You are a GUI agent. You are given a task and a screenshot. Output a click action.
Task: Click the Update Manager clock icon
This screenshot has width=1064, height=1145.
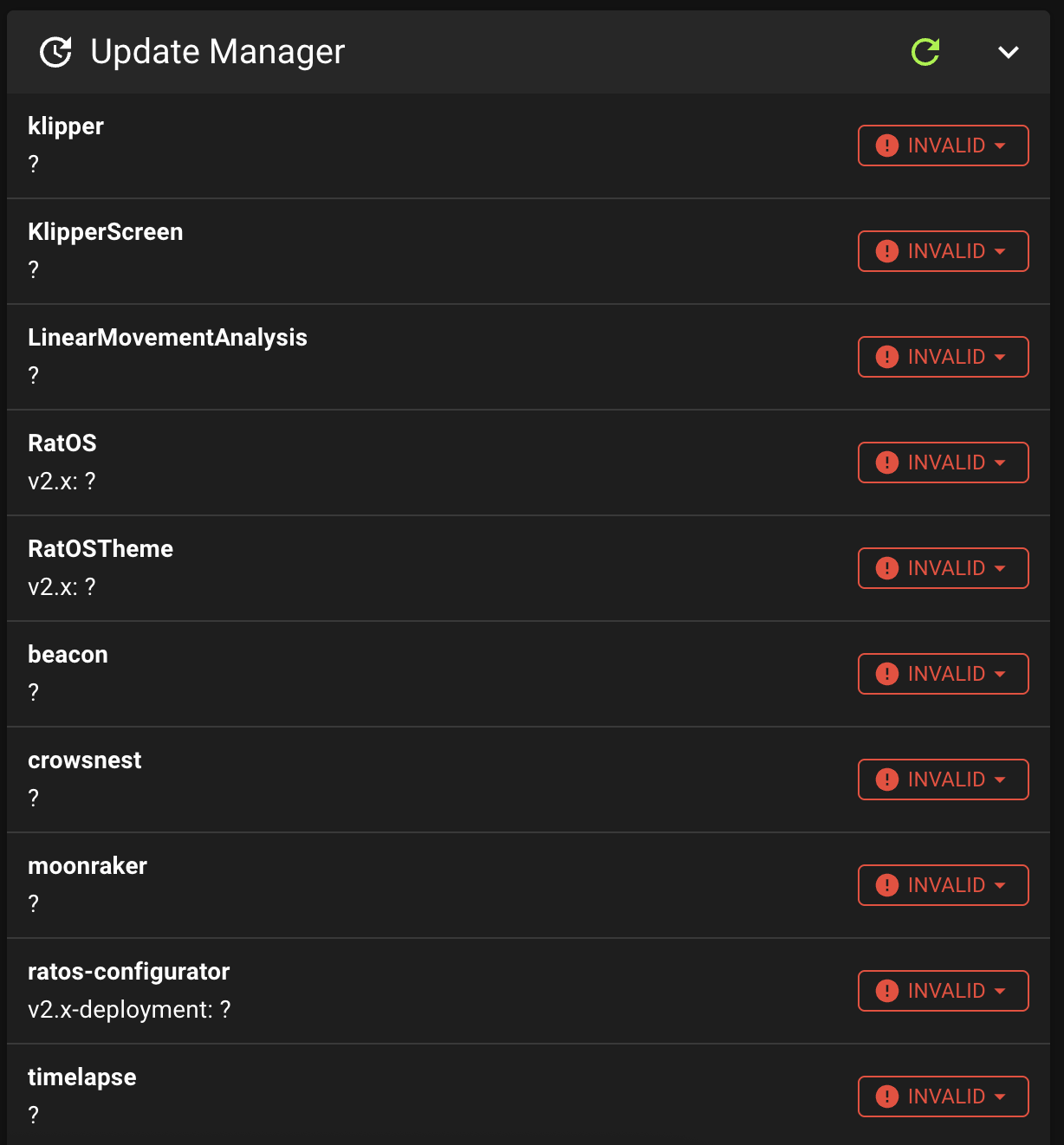point(55,52)
